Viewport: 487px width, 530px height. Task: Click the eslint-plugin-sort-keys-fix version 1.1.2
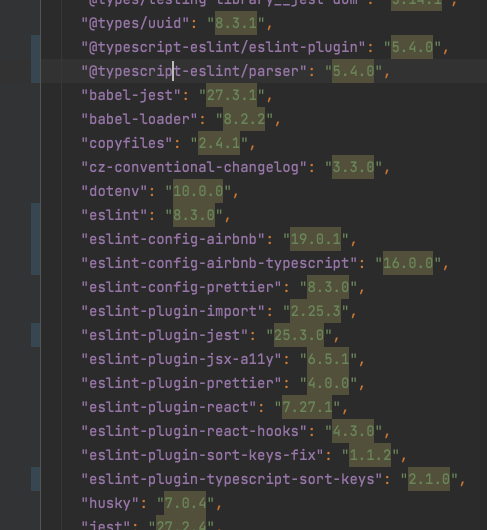pyautogui.click(x=370, y=455)
